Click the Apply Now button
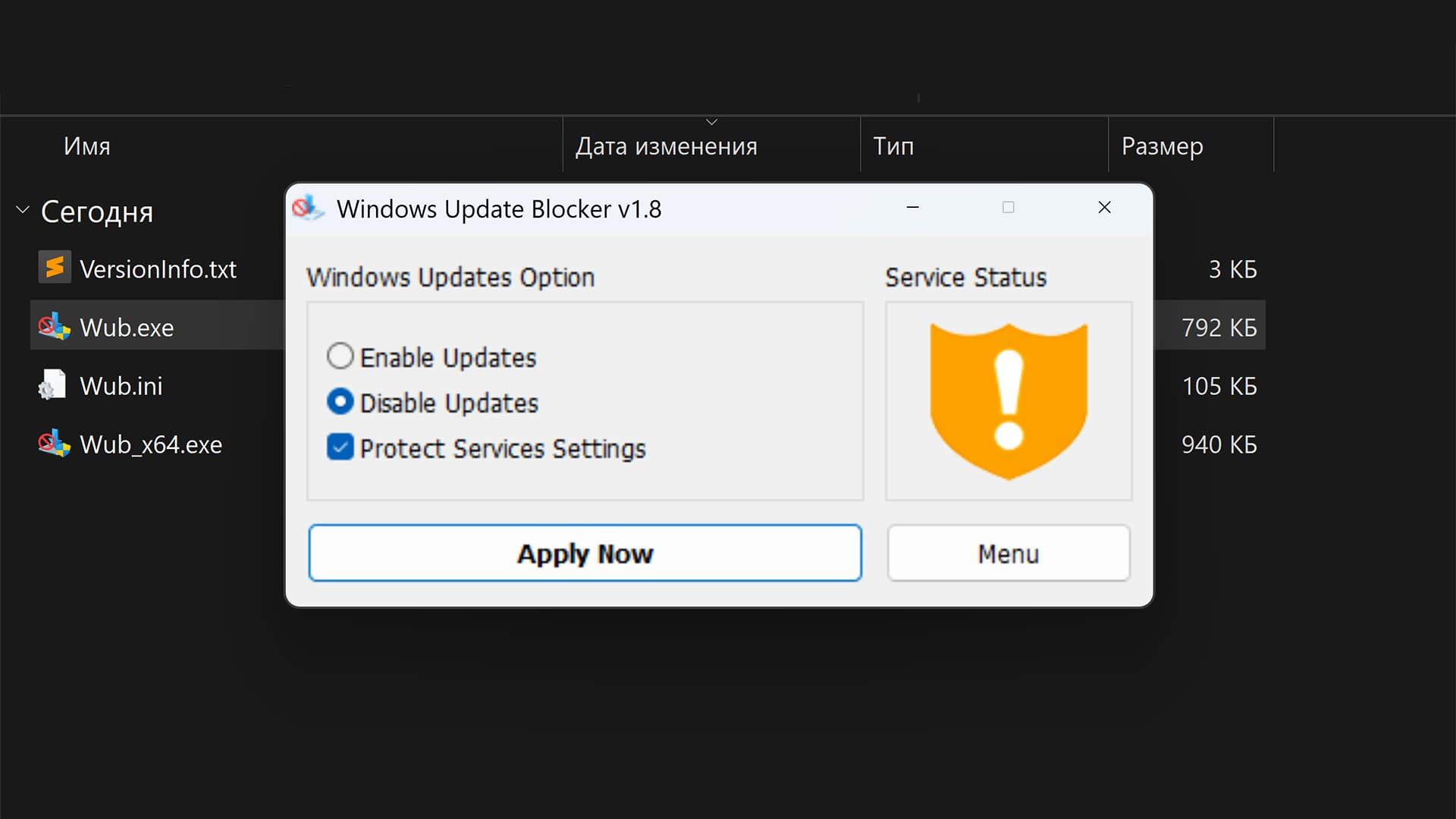Viewport: 1456px width, 819px height. (585, 554)
